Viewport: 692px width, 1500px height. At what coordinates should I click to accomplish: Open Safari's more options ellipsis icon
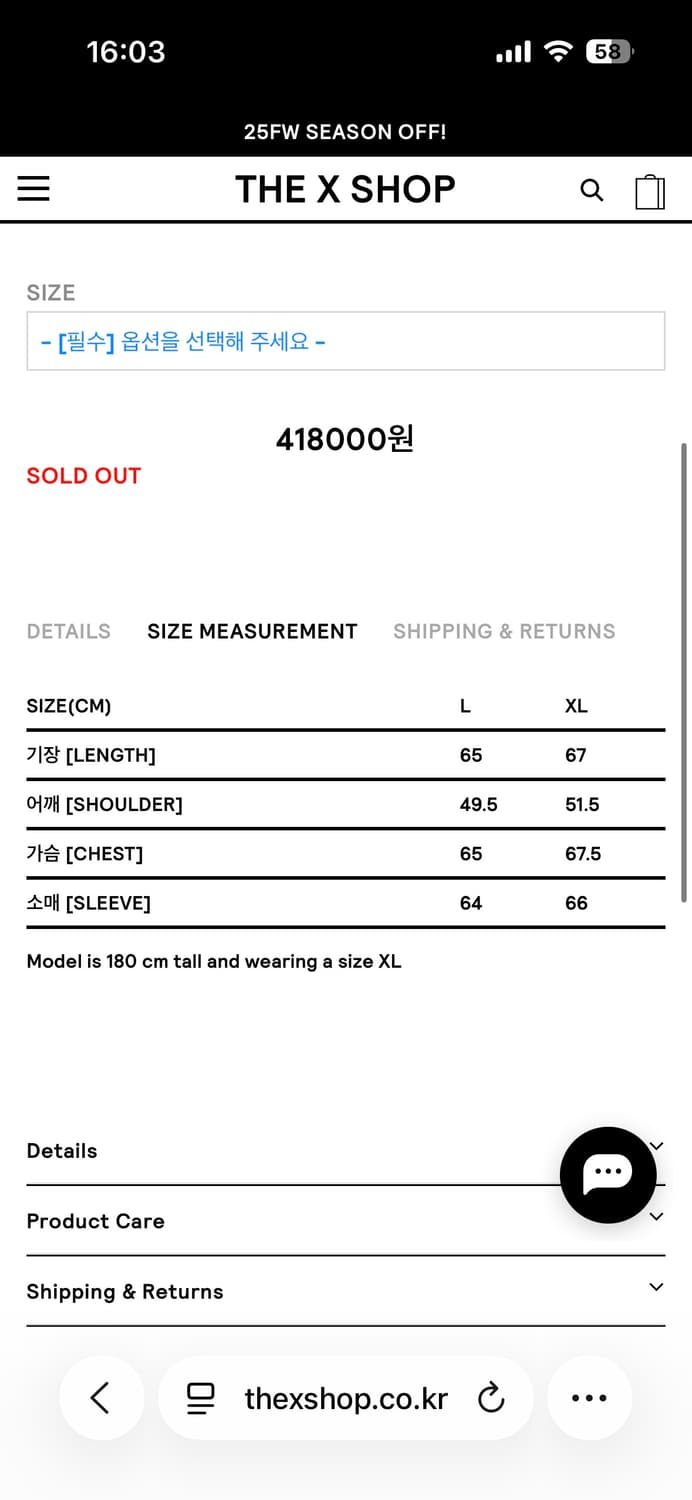point(589,1398)
